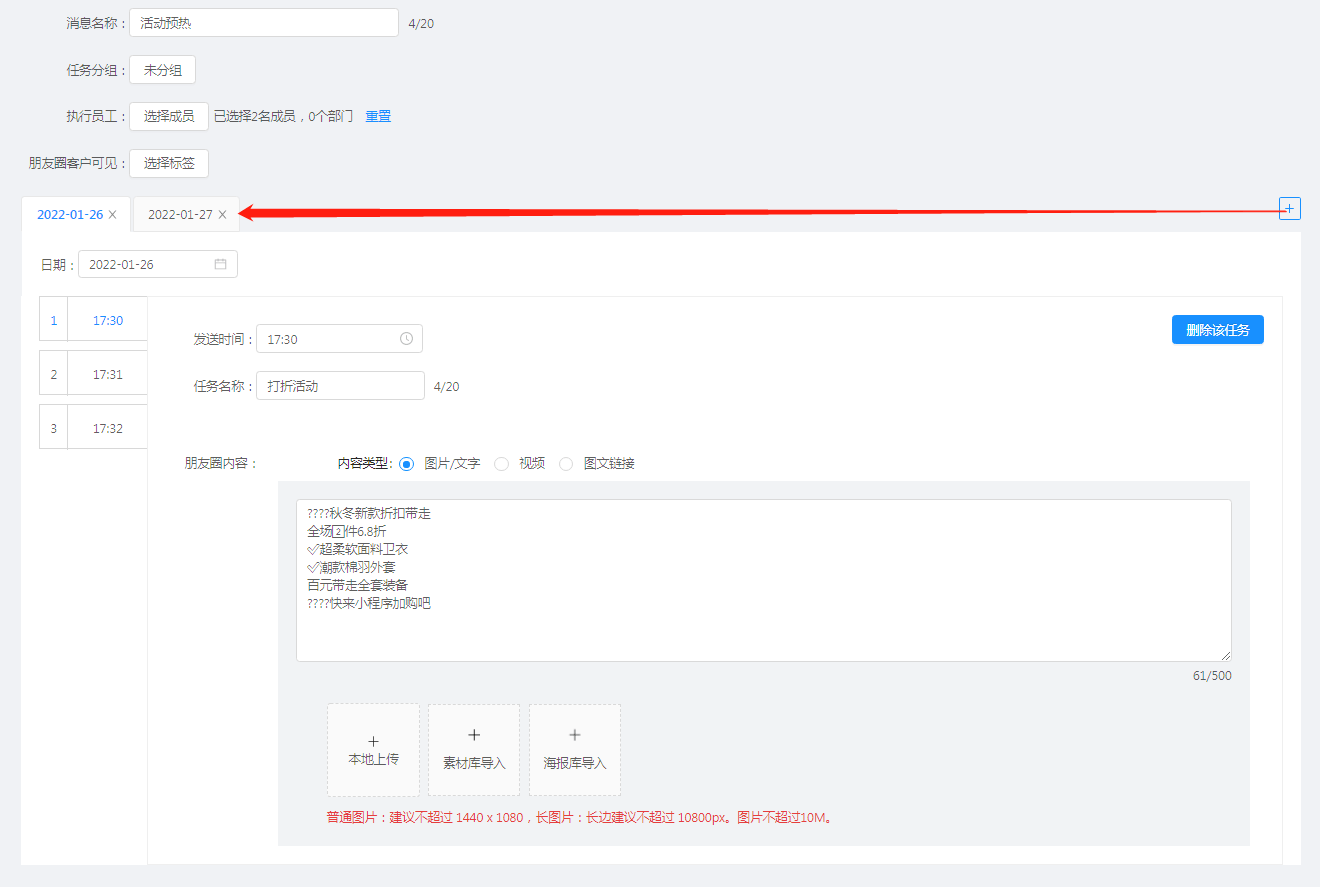Import from poster library
Screen dimensions: 1320x887
pyautogui.click(x=575, y=750)
